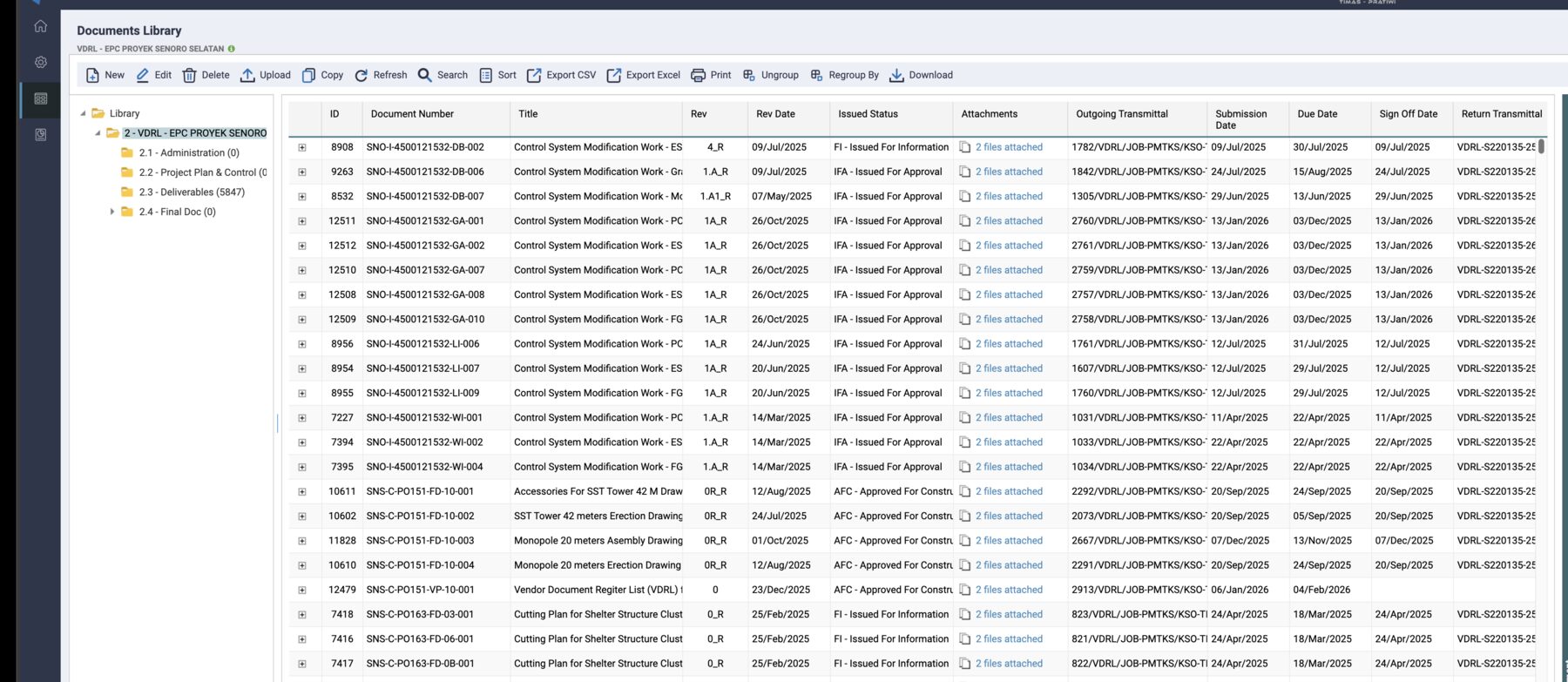Open the Sort tool
The width and height of the screenshot is (1568, 682).
coord(497,75)
